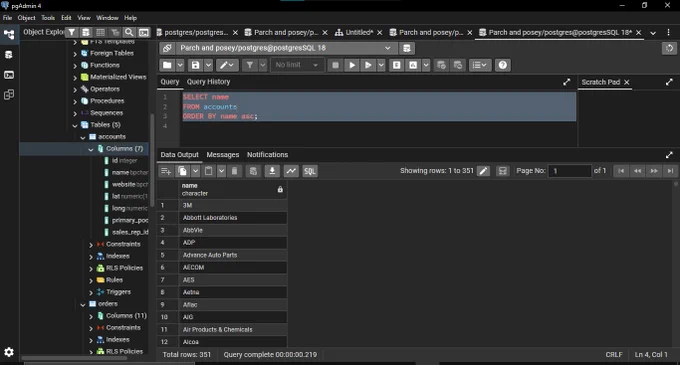Click the Explain icon in query toolbar
Image resolution: width=680 pixels, height=365 pixels.
pyautogui.click(x=396, y=65)
